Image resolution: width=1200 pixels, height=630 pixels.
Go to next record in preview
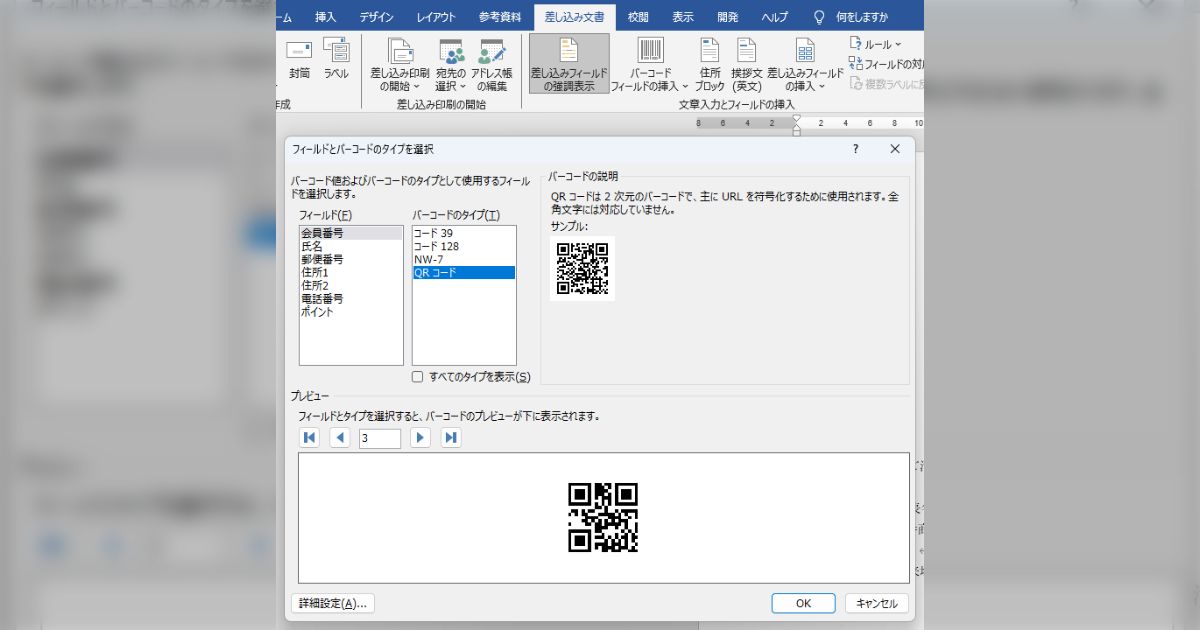[421, 438]
